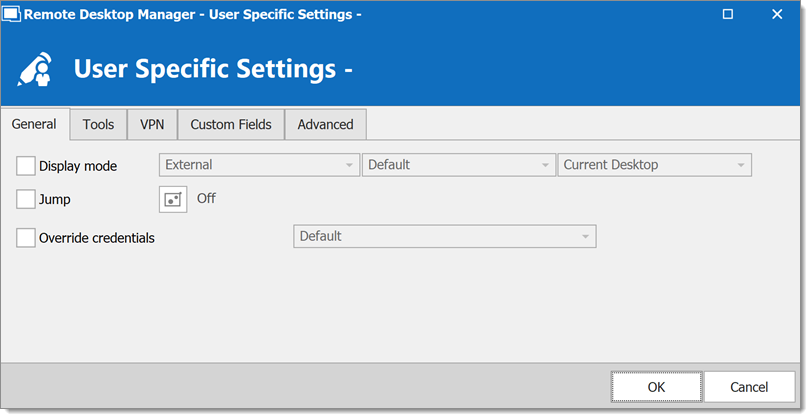The image size is (811, 419).
Task: Click the Jump host settings icon button
Action: click(173, 199)
